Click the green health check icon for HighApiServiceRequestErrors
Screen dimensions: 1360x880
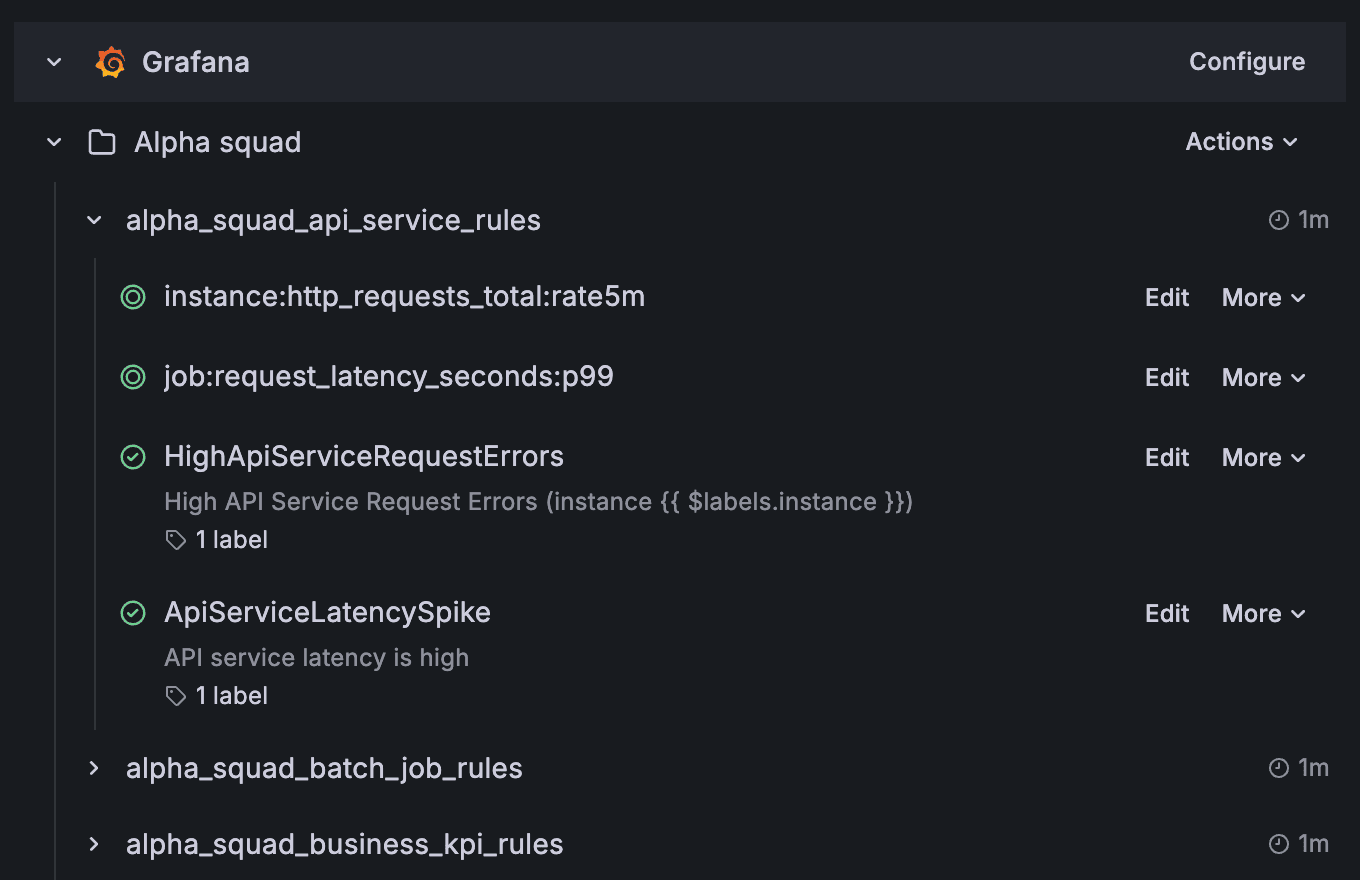pos(133,457)
